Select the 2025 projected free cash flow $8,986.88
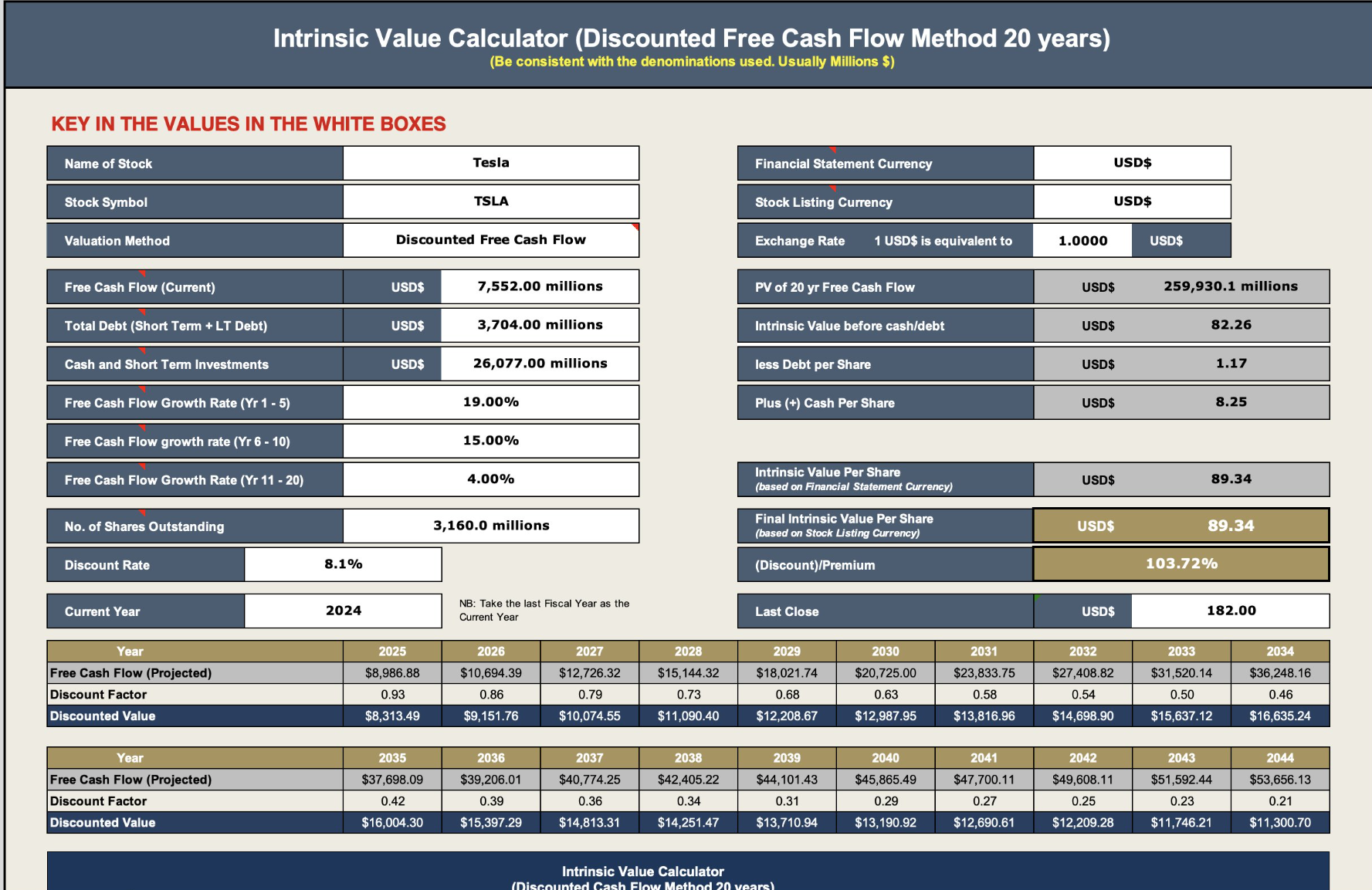 (x=392, y=673)
